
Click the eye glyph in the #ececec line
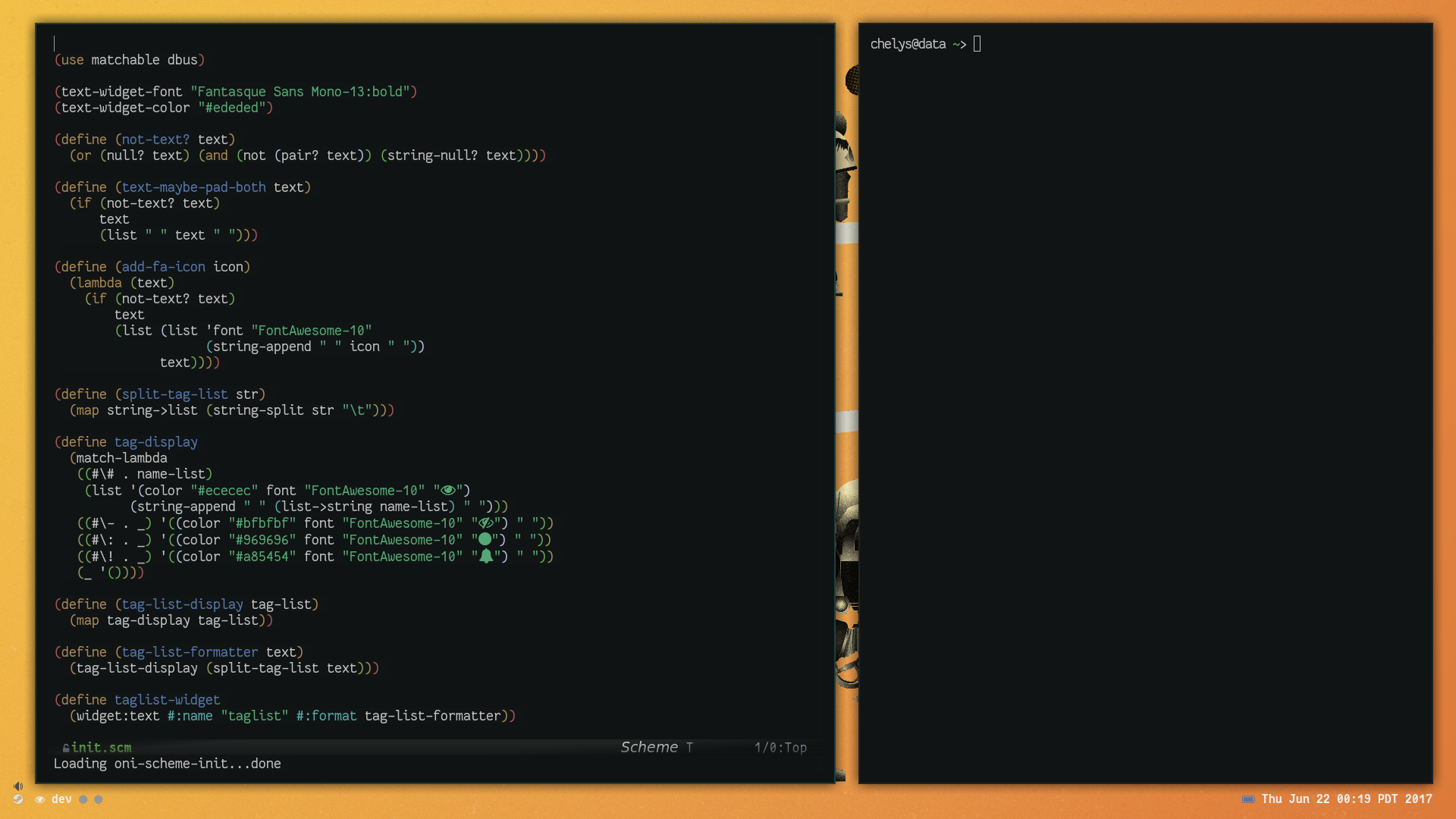coord(448,491)
